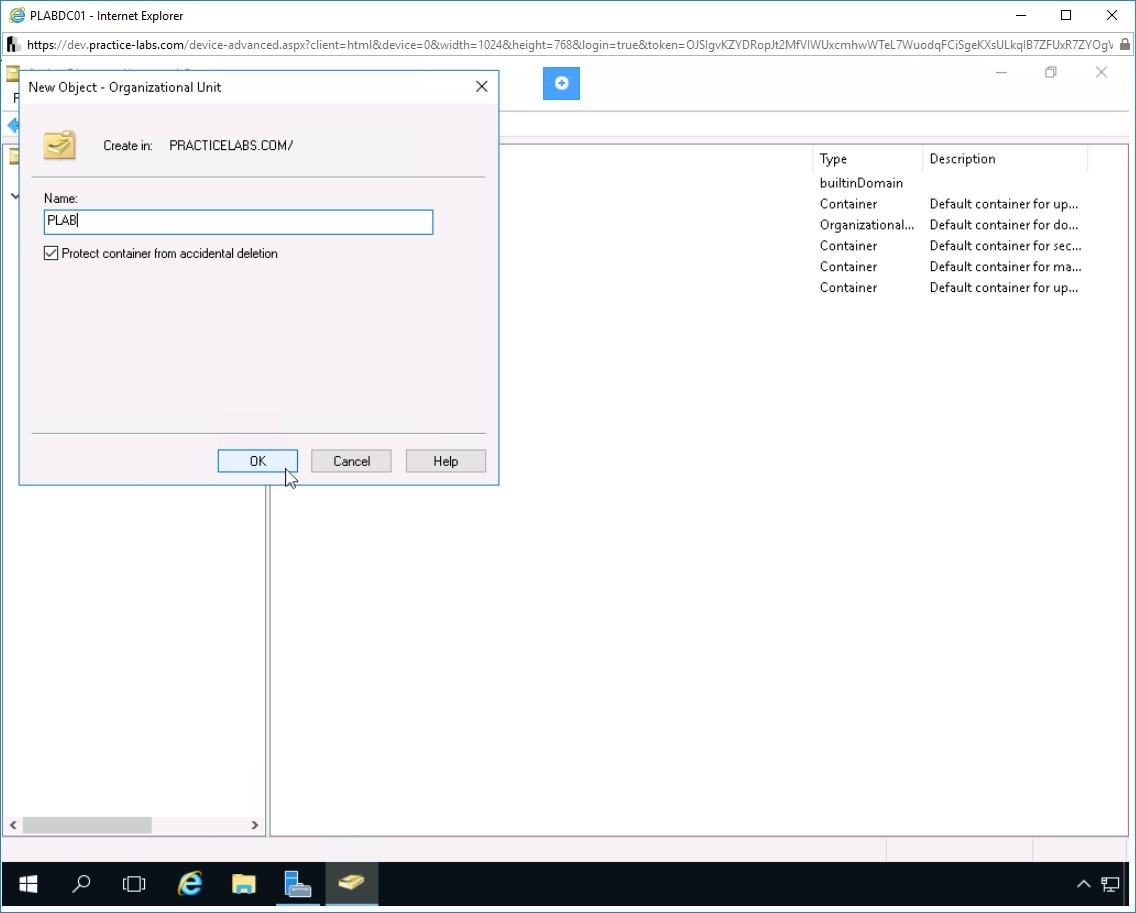
Task: Select row 'Default container for sec...'
Action: pyautogui.click(x=1005, y=246)
